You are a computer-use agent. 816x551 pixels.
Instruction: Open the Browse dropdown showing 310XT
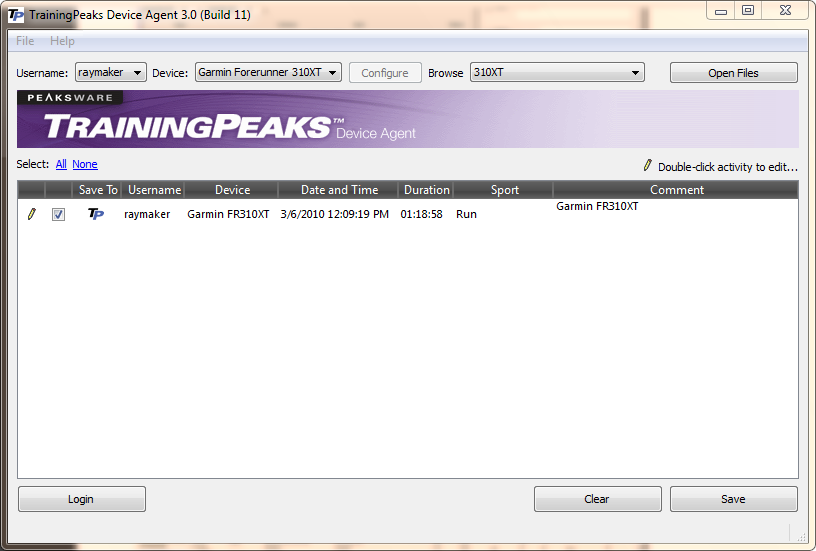click(x=557, y=72)
